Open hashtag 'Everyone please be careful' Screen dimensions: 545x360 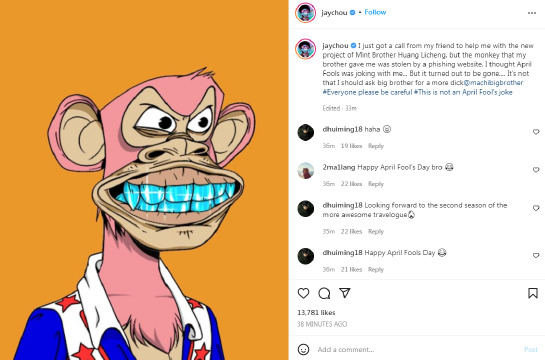click(367, 92)
